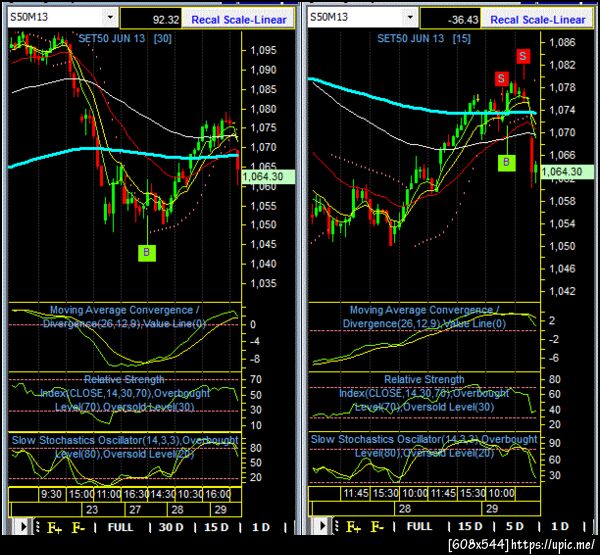
Task: Click date 28 on right time axis
Action: [x=405, y=509]
